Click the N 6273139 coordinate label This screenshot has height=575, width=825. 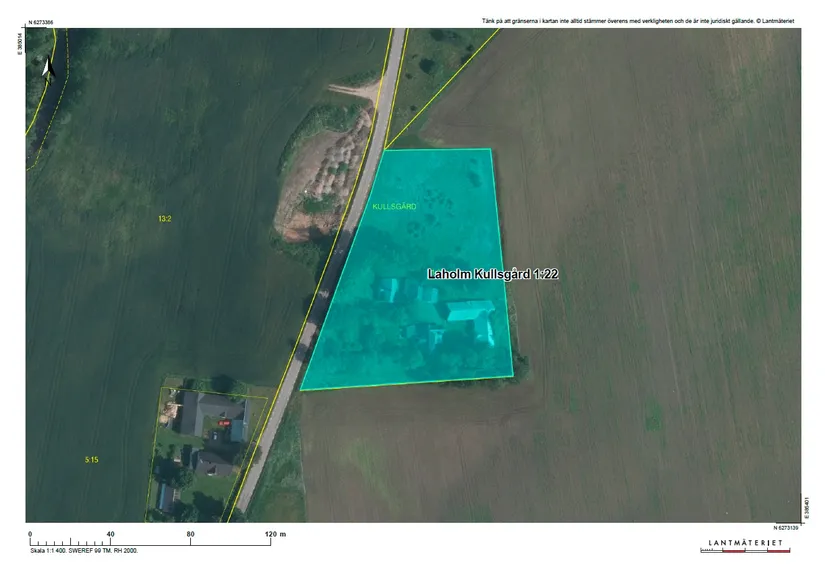(786, 528)
